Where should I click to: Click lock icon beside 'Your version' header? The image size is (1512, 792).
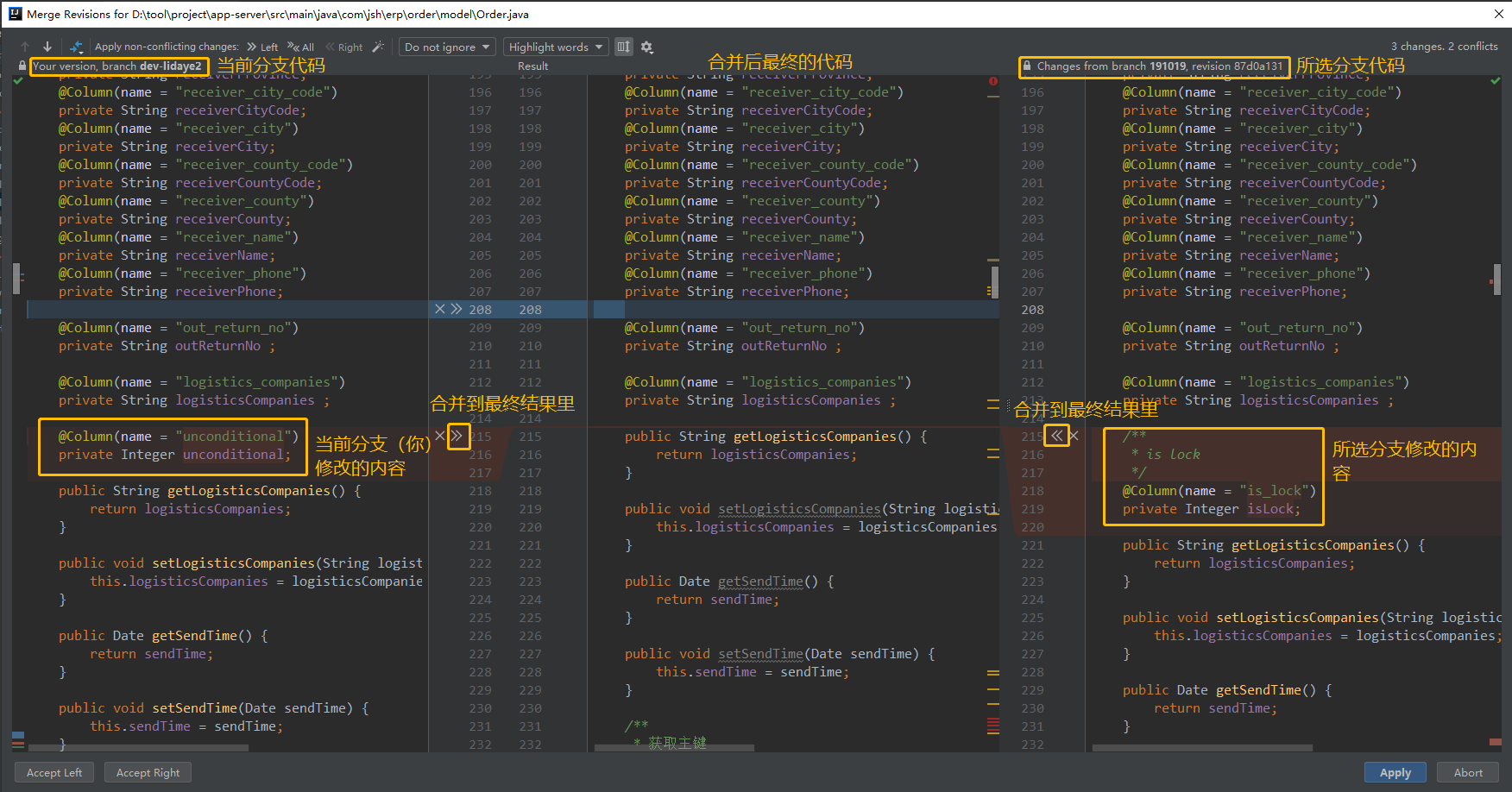coord(22,66)
